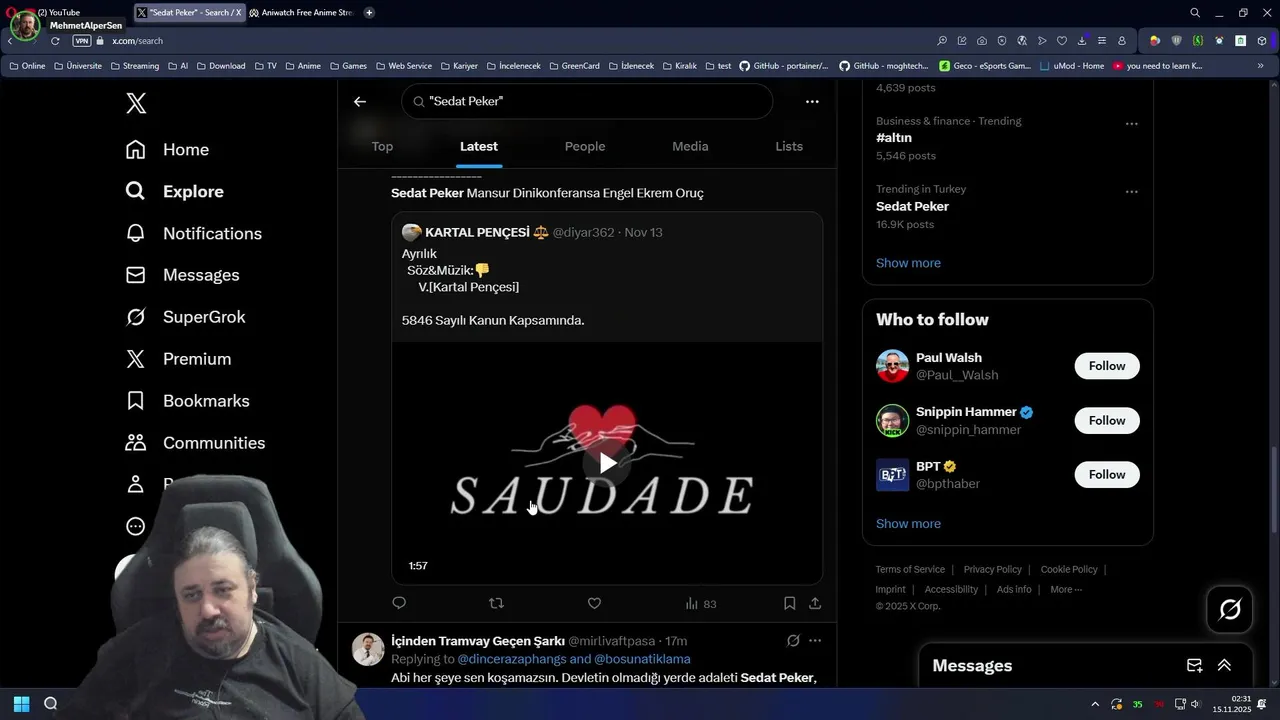Expand the More footer menu
Screen dimensions: 1280x720
click(1066, 589)
